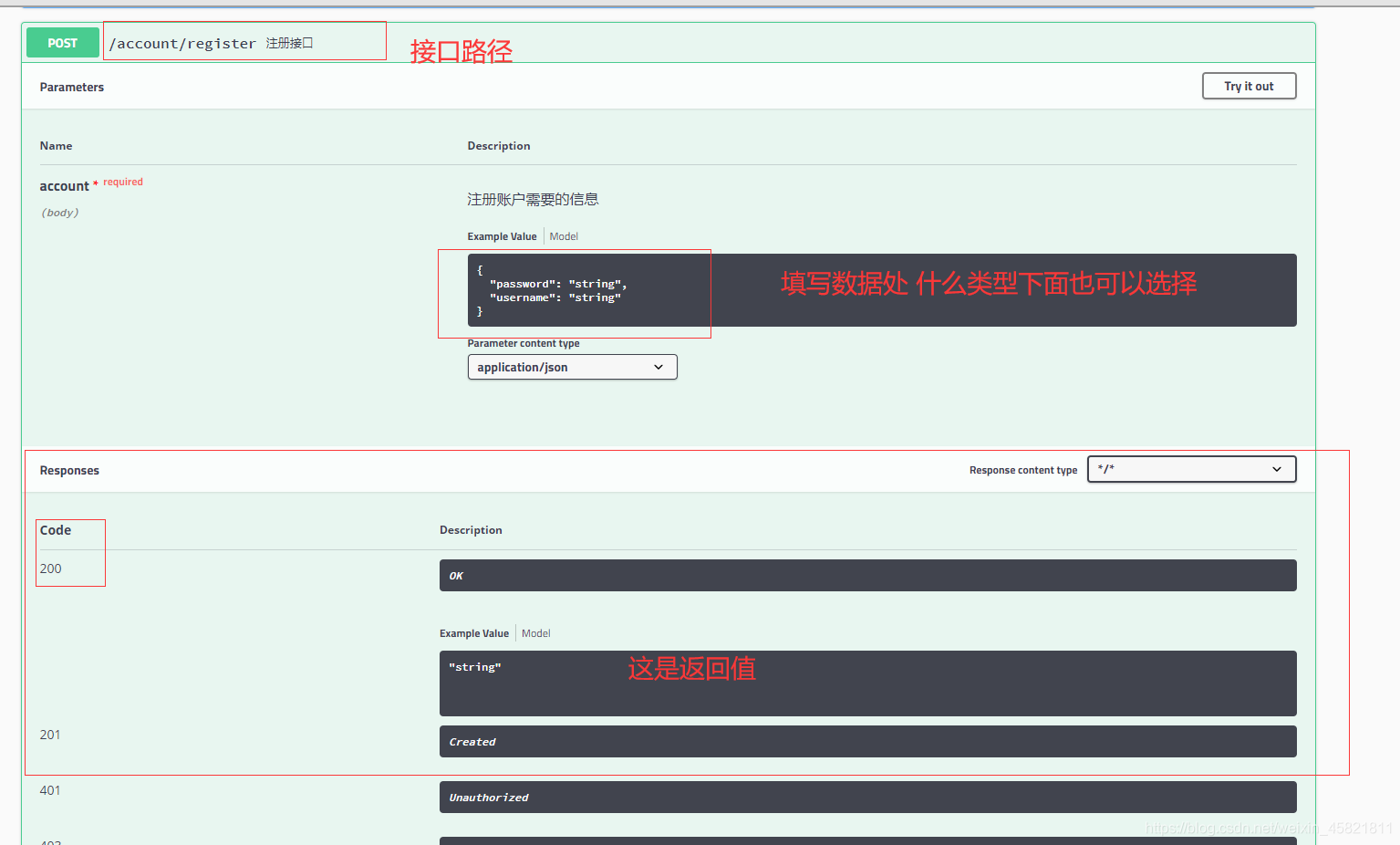Click the Created response description
The width and height of the screenshot is (1400, 845).
click(868, 742)
